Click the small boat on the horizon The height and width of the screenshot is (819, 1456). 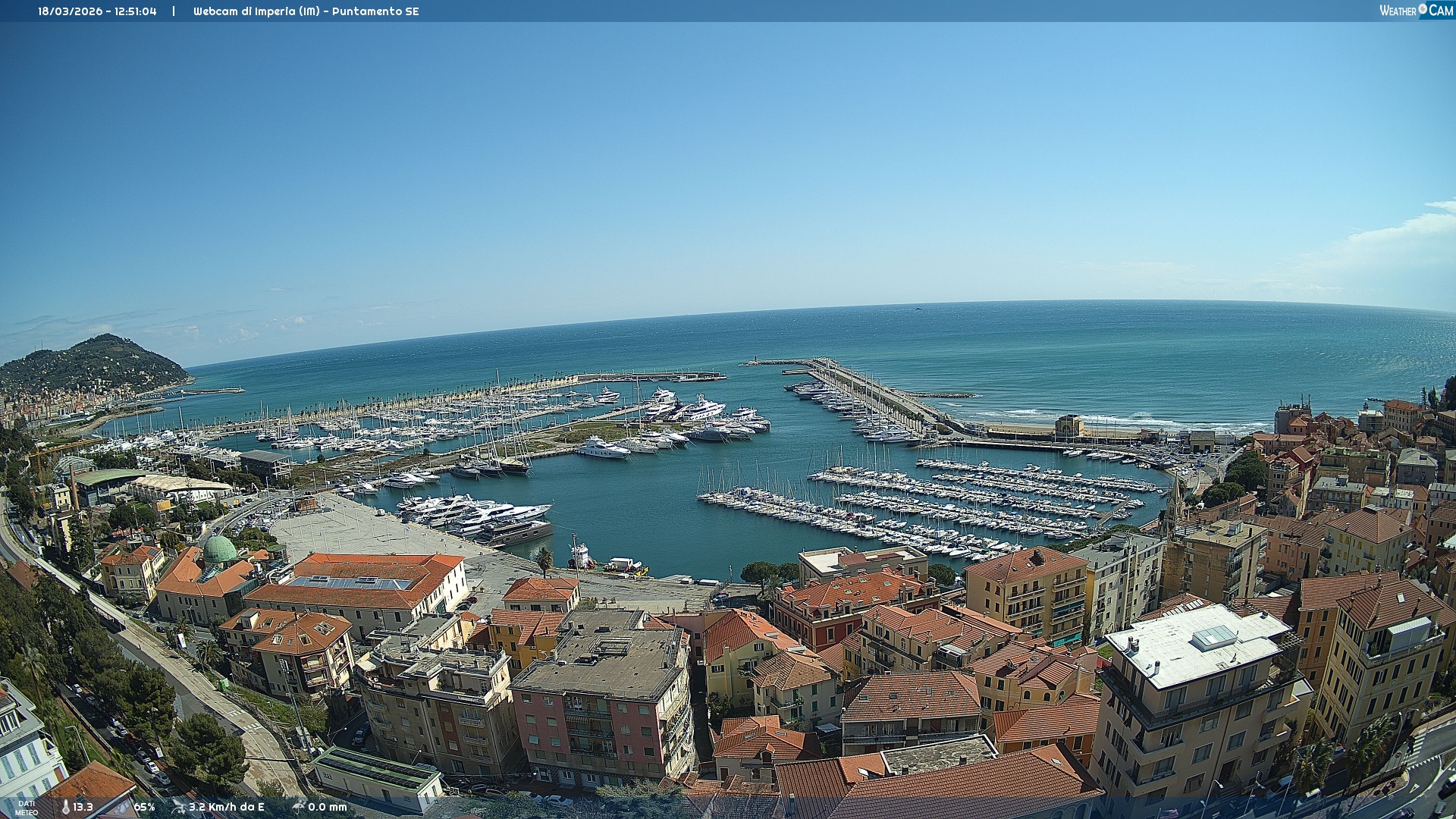(x=918, y=308)
